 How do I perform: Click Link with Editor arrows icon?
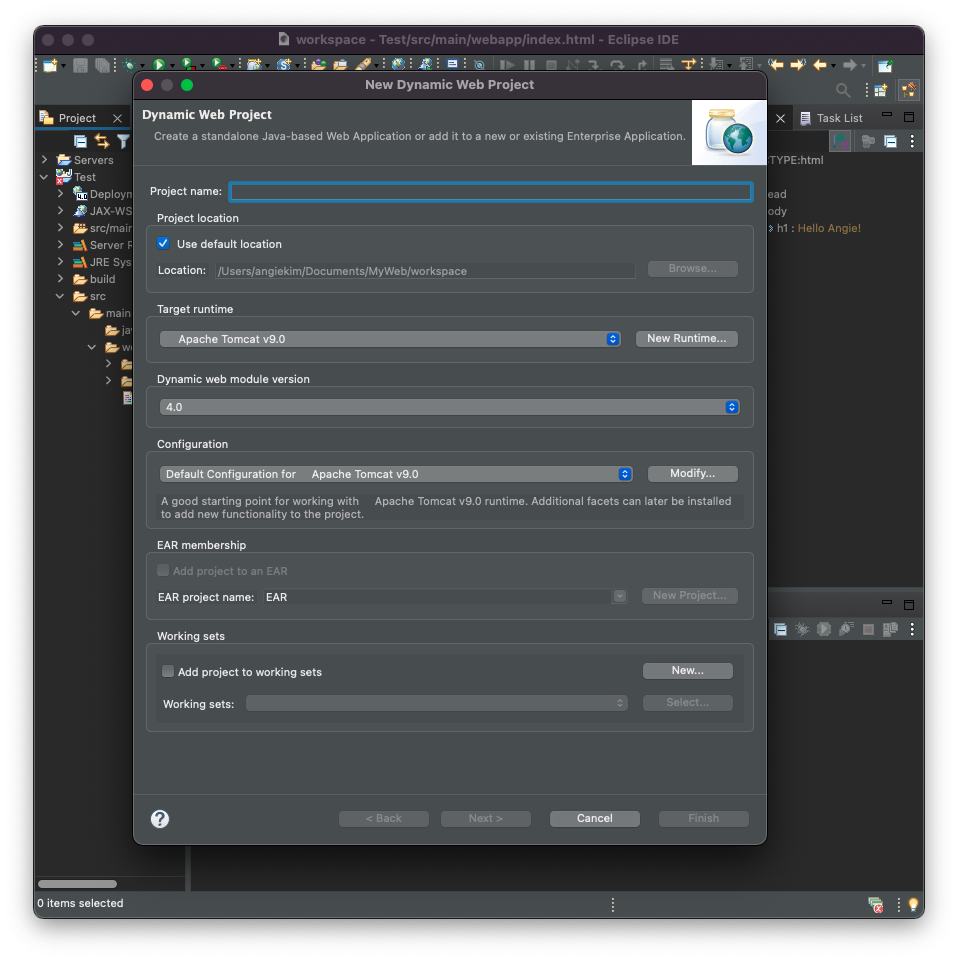click(102, 141)
